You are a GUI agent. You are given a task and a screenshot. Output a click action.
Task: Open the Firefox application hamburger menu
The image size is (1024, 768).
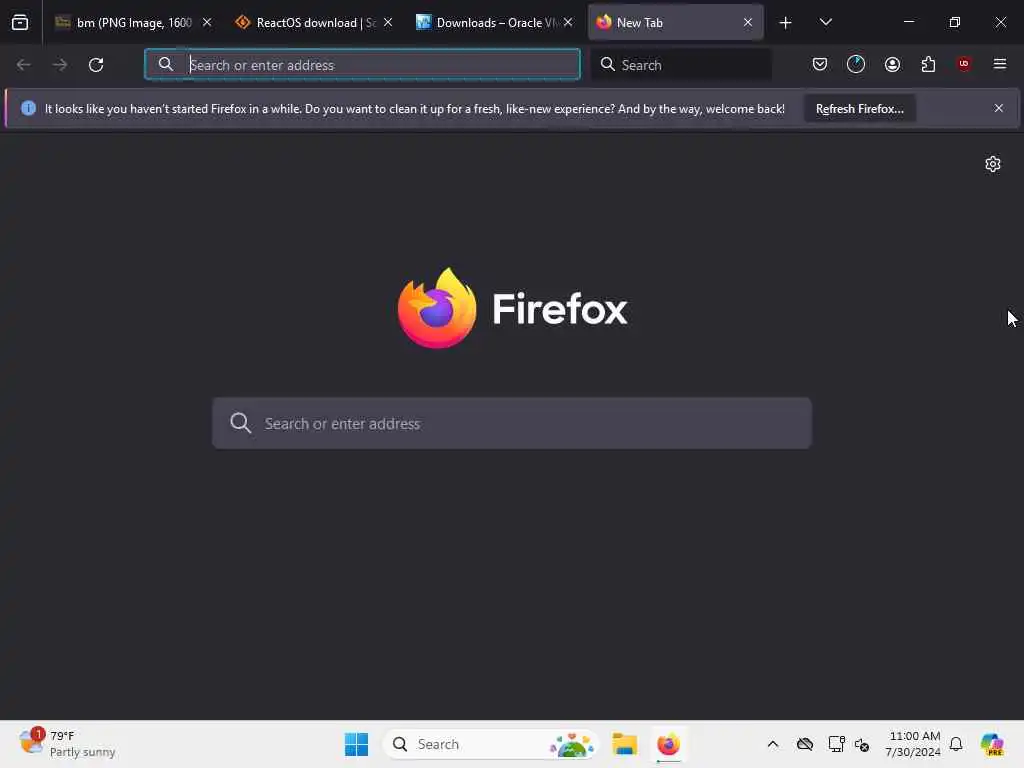pyautogui.click(x=1000, y=64)
